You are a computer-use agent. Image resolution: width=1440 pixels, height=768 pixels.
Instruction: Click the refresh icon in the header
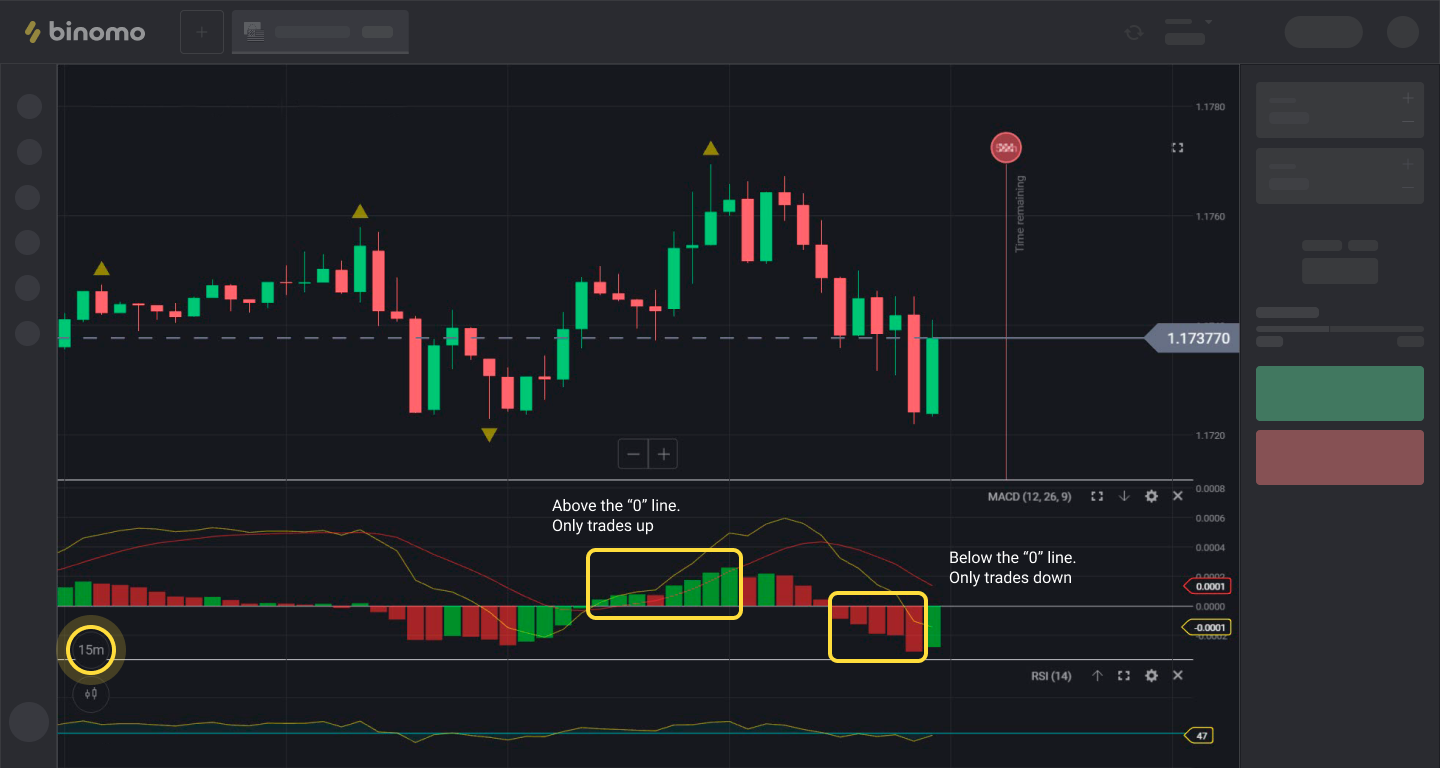click(1133, 32)
